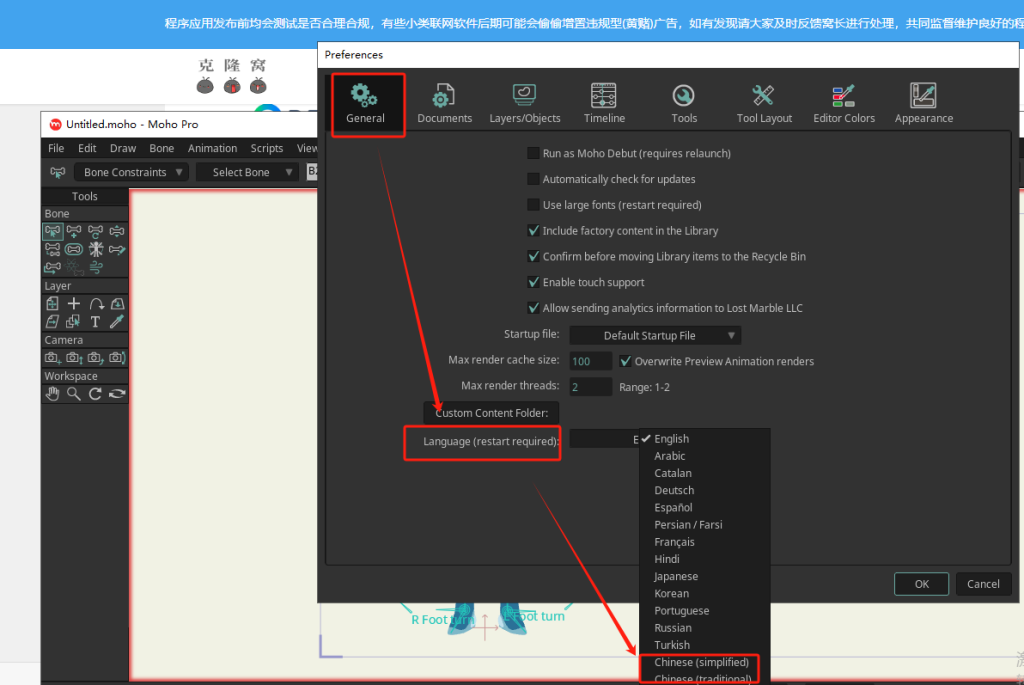This screenshot has height=685, width=1024.
Task: Select the Insert Text T tool
Action: tap(95, 321)
